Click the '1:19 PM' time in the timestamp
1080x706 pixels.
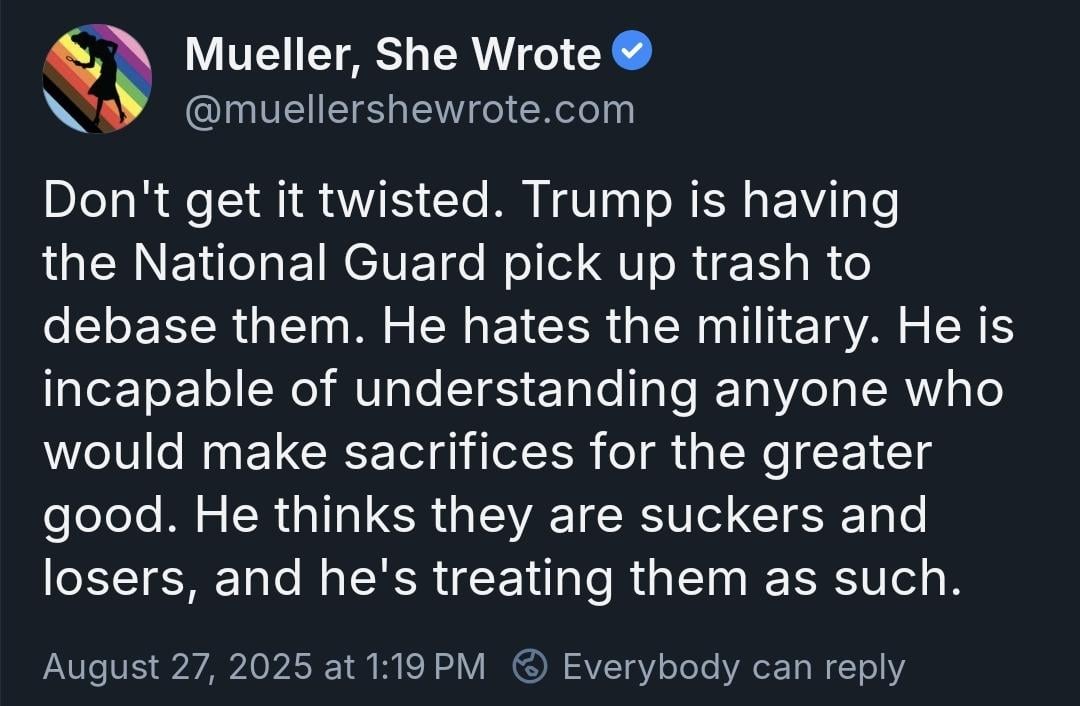tap(425, 667)
